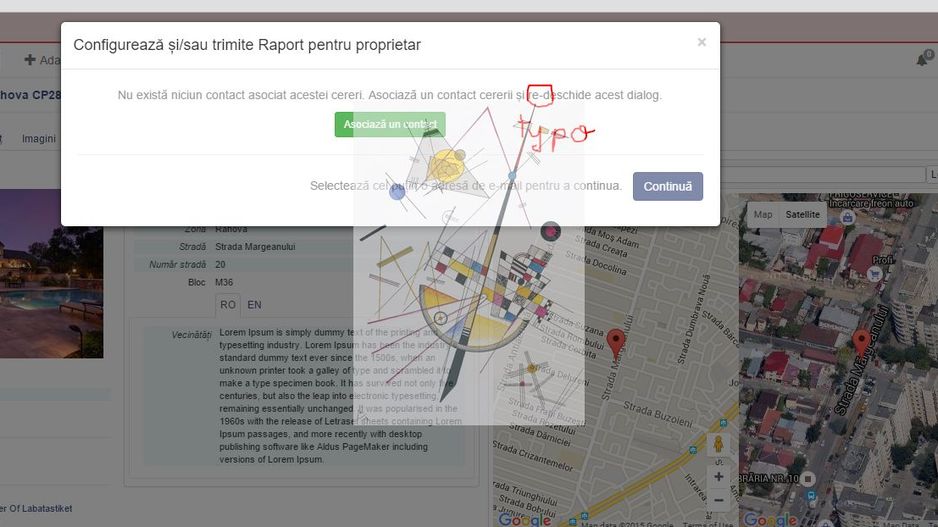Screen dimensions: 938x527
Task: Click the red location pin on left map
Action: coord(616,342)
